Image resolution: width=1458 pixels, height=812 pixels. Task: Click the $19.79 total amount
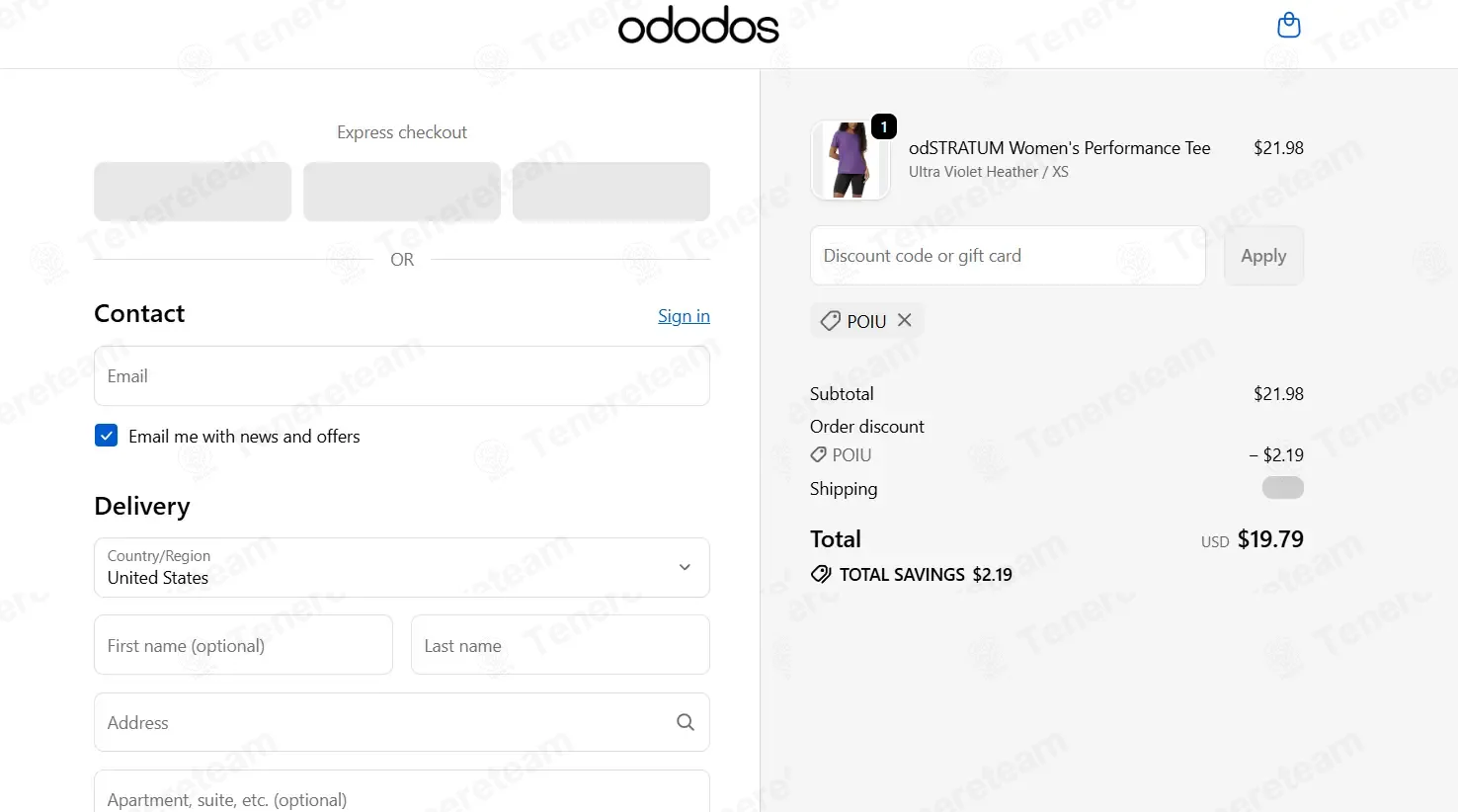[x=1270, y=539]
